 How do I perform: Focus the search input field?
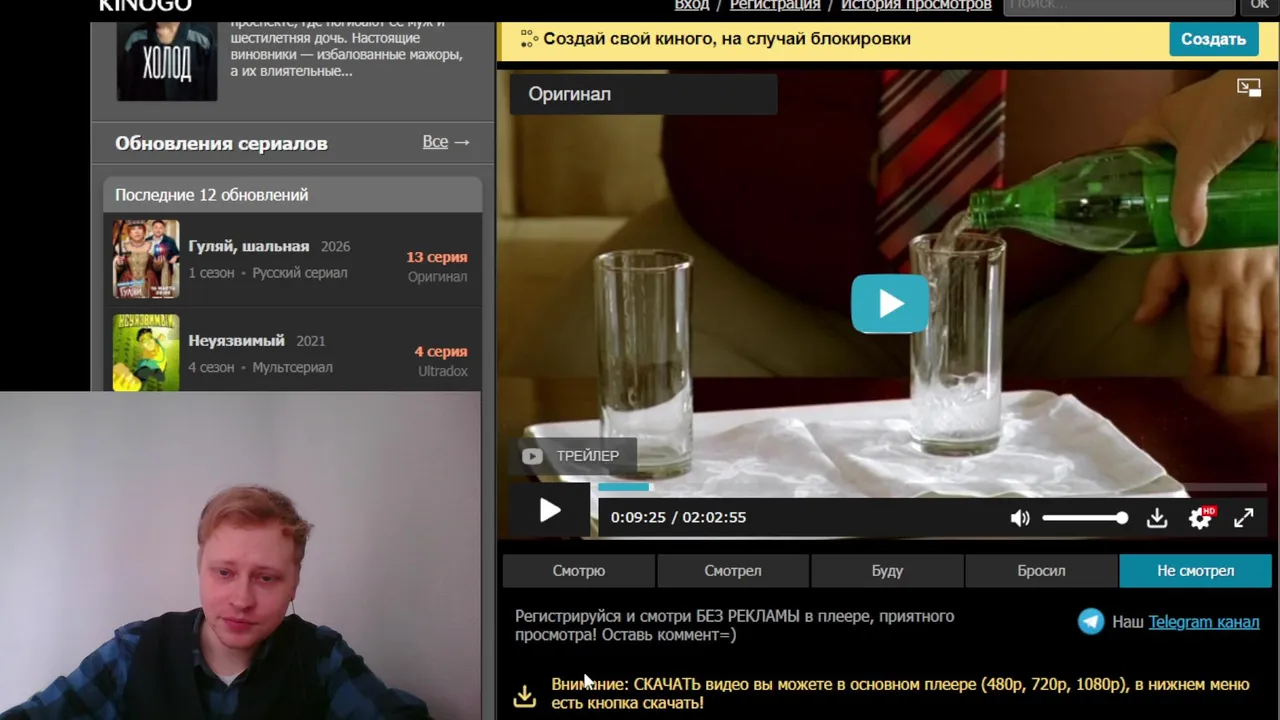click(x=1119, y=6)
